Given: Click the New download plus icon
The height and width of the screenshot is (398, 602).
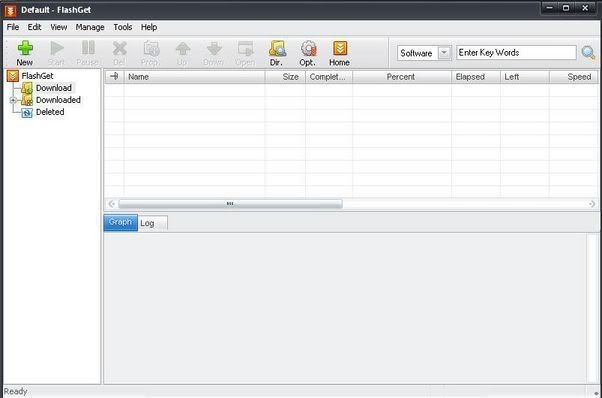Looking at the screenshot, I should click(x=25, y=48).
